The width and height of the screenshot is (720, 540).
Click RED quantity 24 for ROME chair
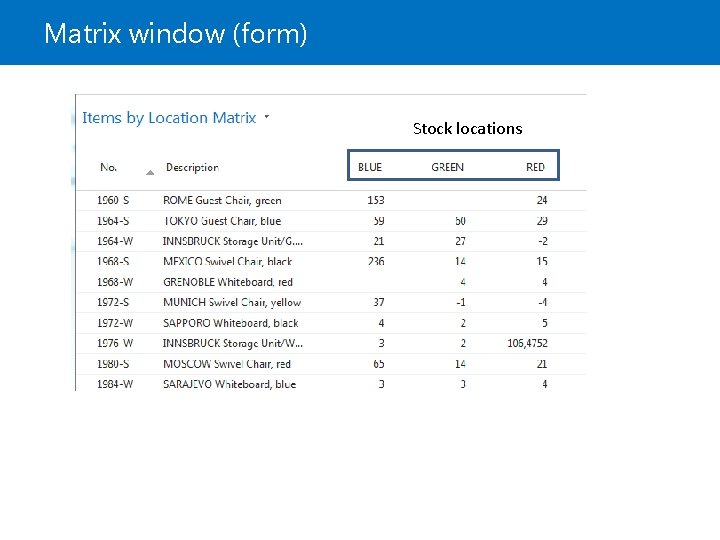tap(542, 200)
